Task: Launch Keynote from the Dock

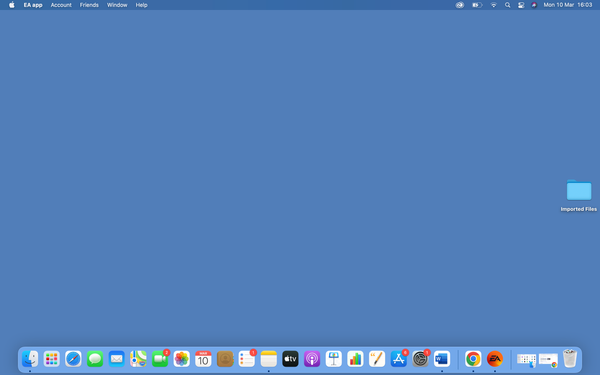Action: click(333, 359)
